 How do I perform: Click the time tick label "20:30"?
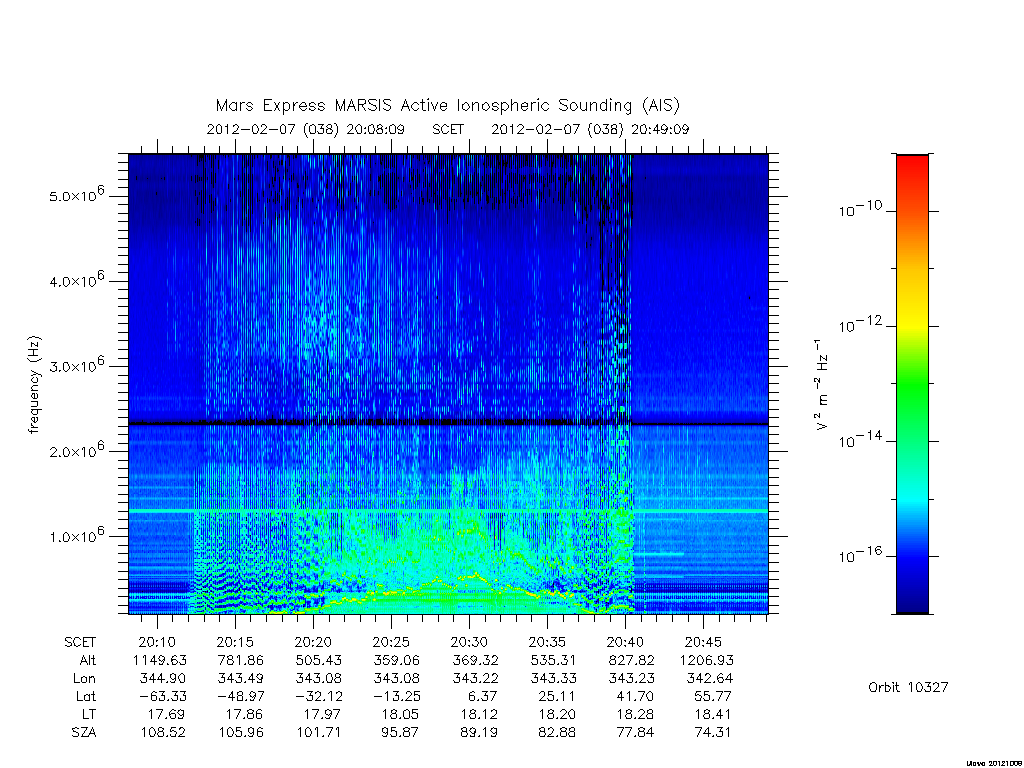pyautogui.click(x=469, y=642)
